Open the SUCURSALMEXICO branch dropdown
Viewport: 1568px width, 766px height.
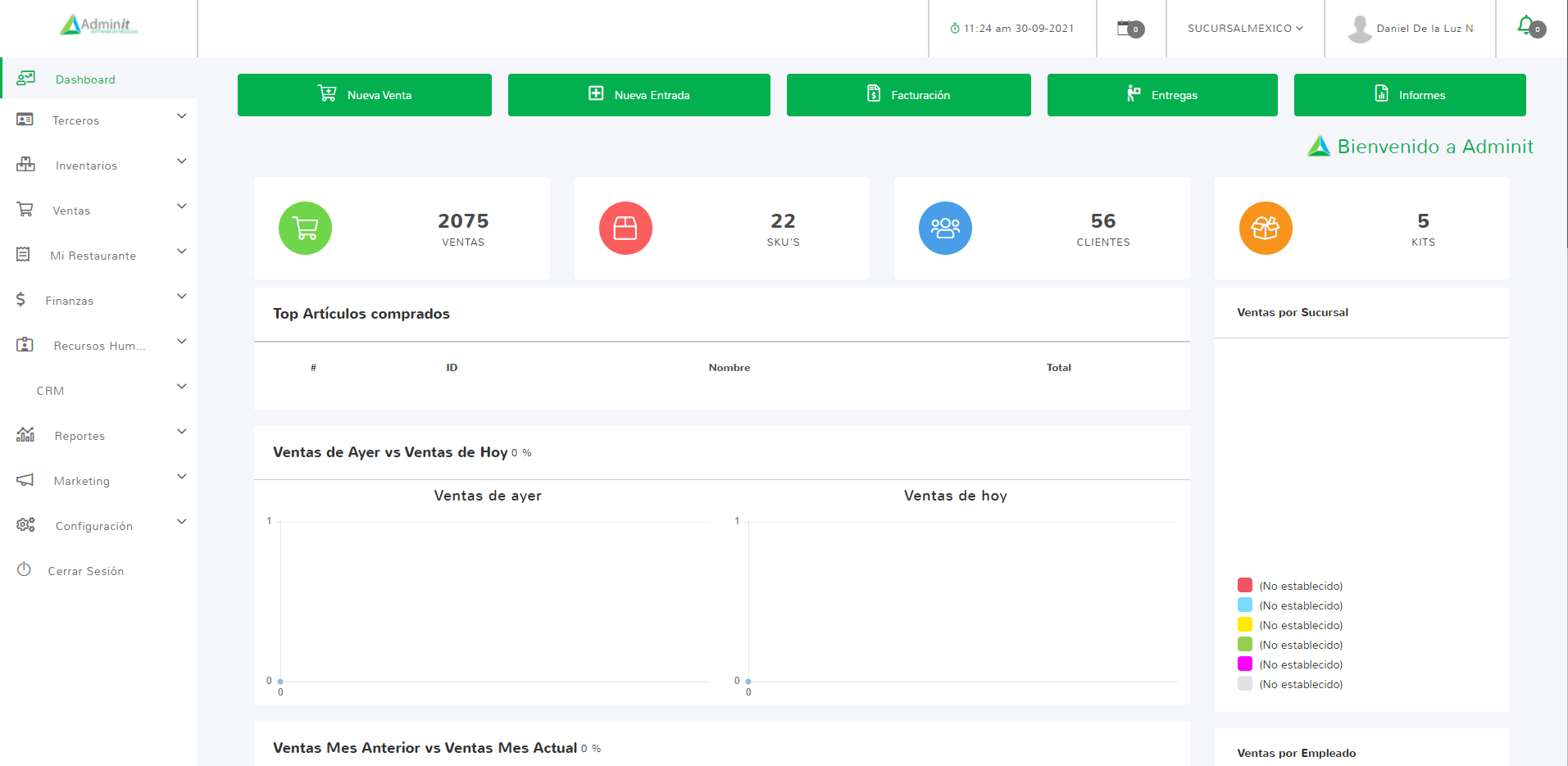coord(1244,28)
